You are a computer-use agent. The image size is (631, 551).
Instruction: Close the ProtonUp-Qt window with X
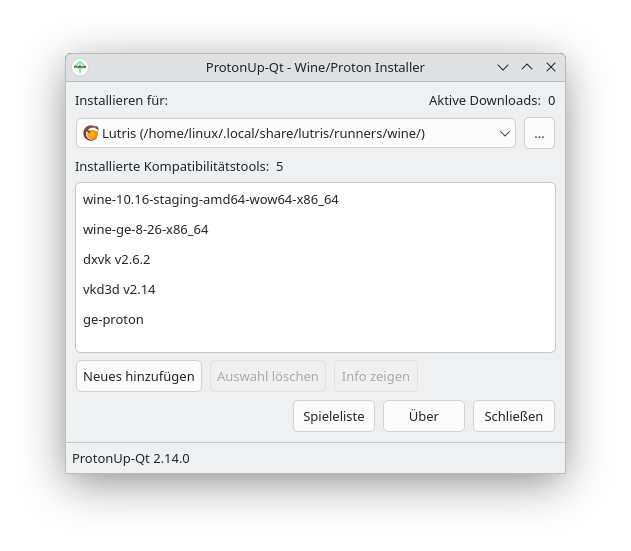(x=551, y=67)
